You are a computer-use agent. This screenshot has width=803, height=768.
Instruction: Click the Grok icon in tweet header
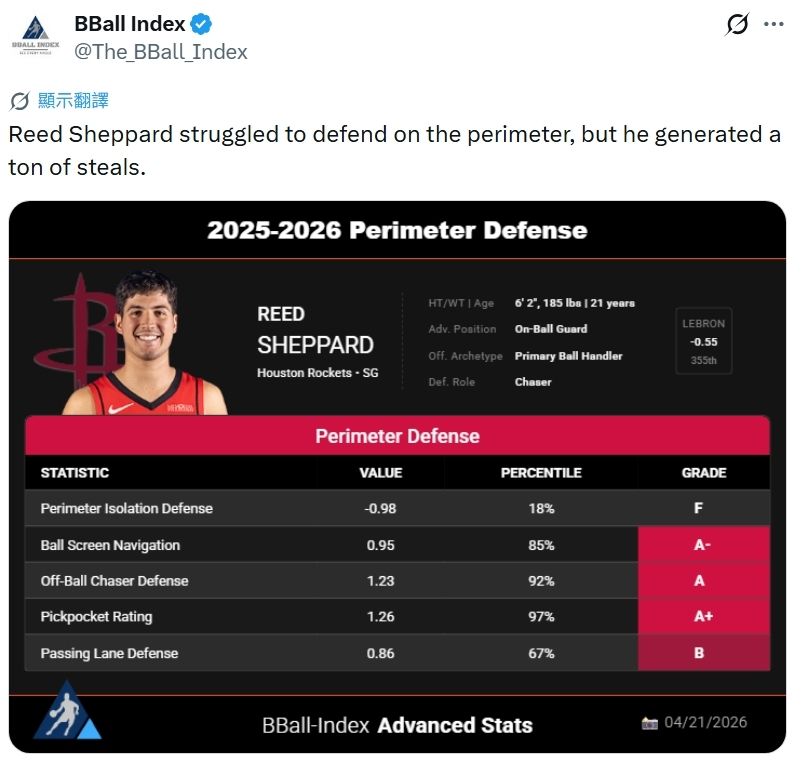737,24
